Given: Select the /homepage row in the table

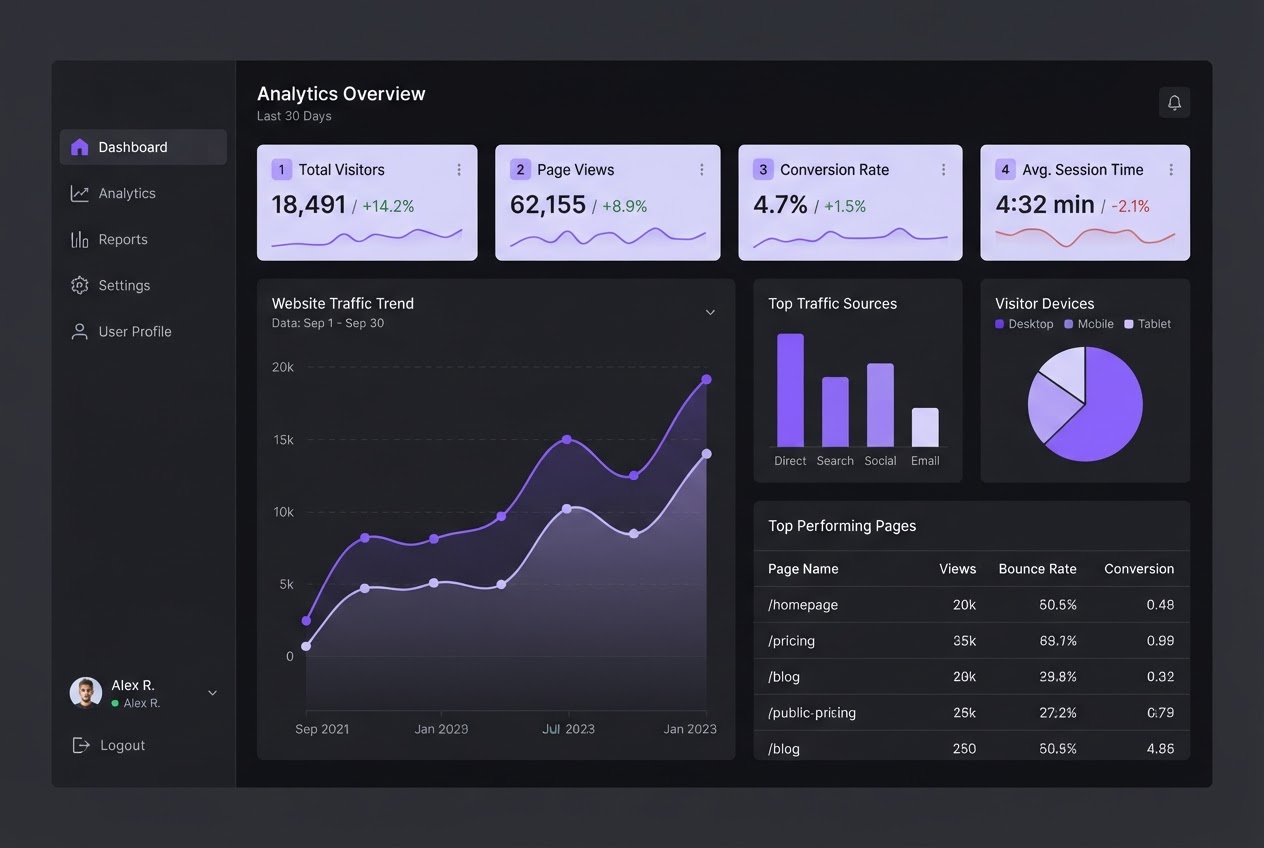Looking at the screenshot, I should [971, 605].
